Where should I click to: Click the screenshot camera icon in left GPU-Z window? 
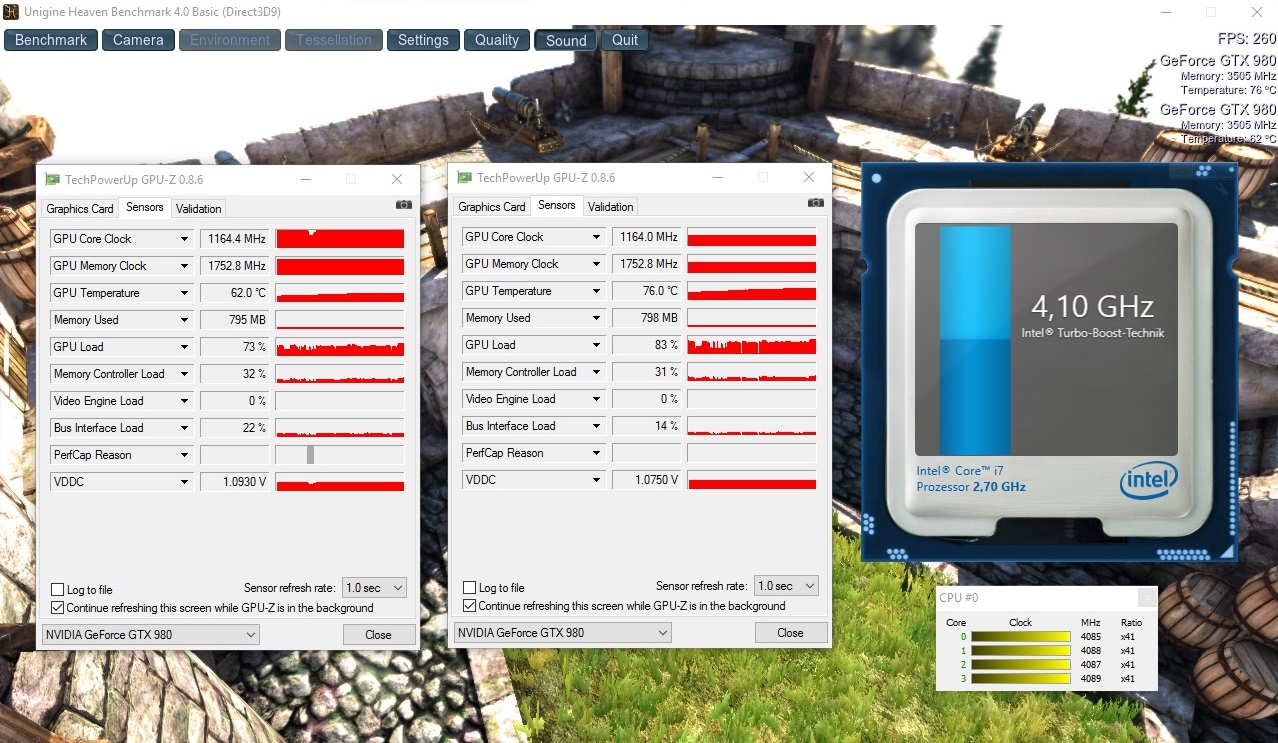(x=403, y=204)
